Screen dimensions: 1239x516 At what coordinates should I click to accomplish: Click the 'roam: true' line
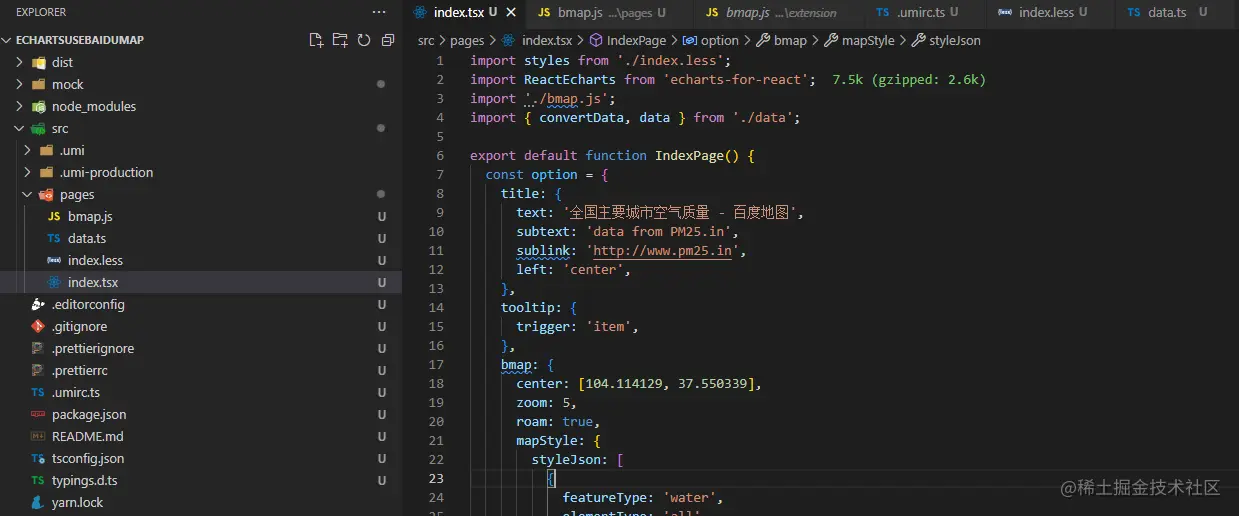pos(558,422)
